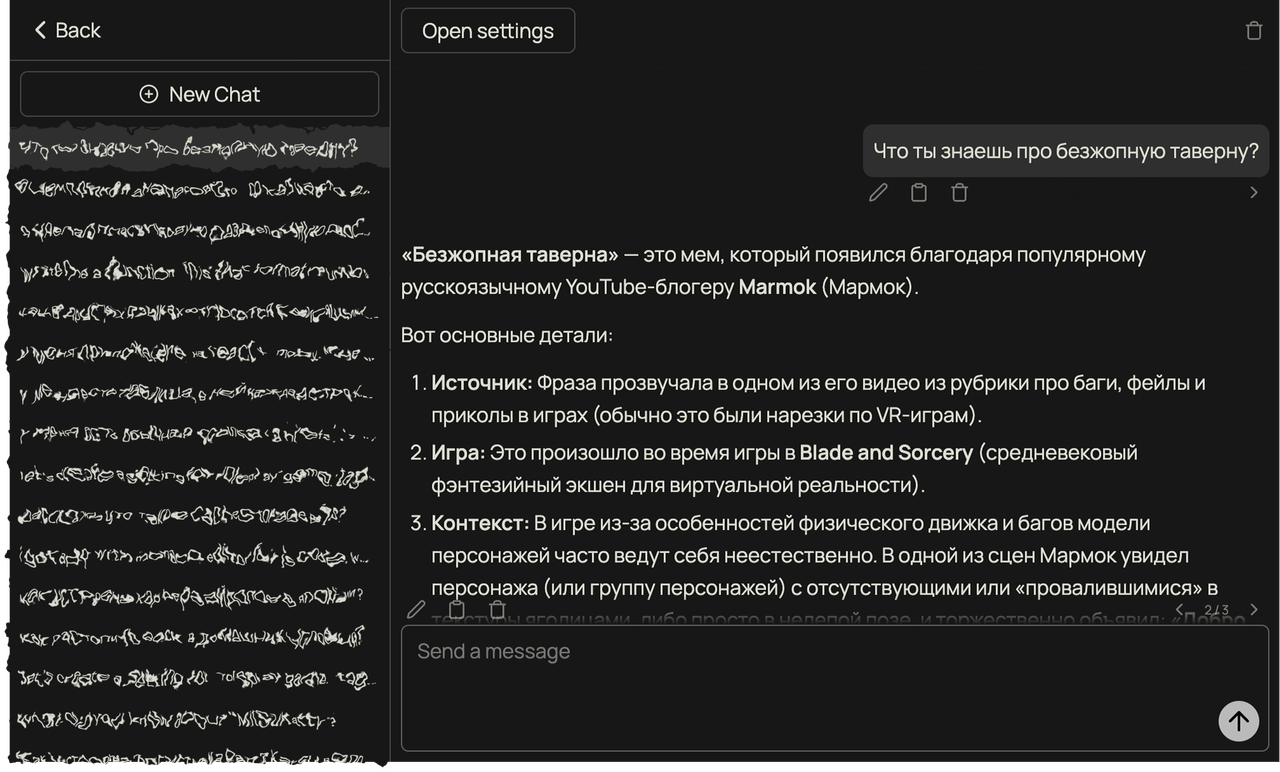Click the response counter 2/3
1280x772 pixels.
[1217, 609]
